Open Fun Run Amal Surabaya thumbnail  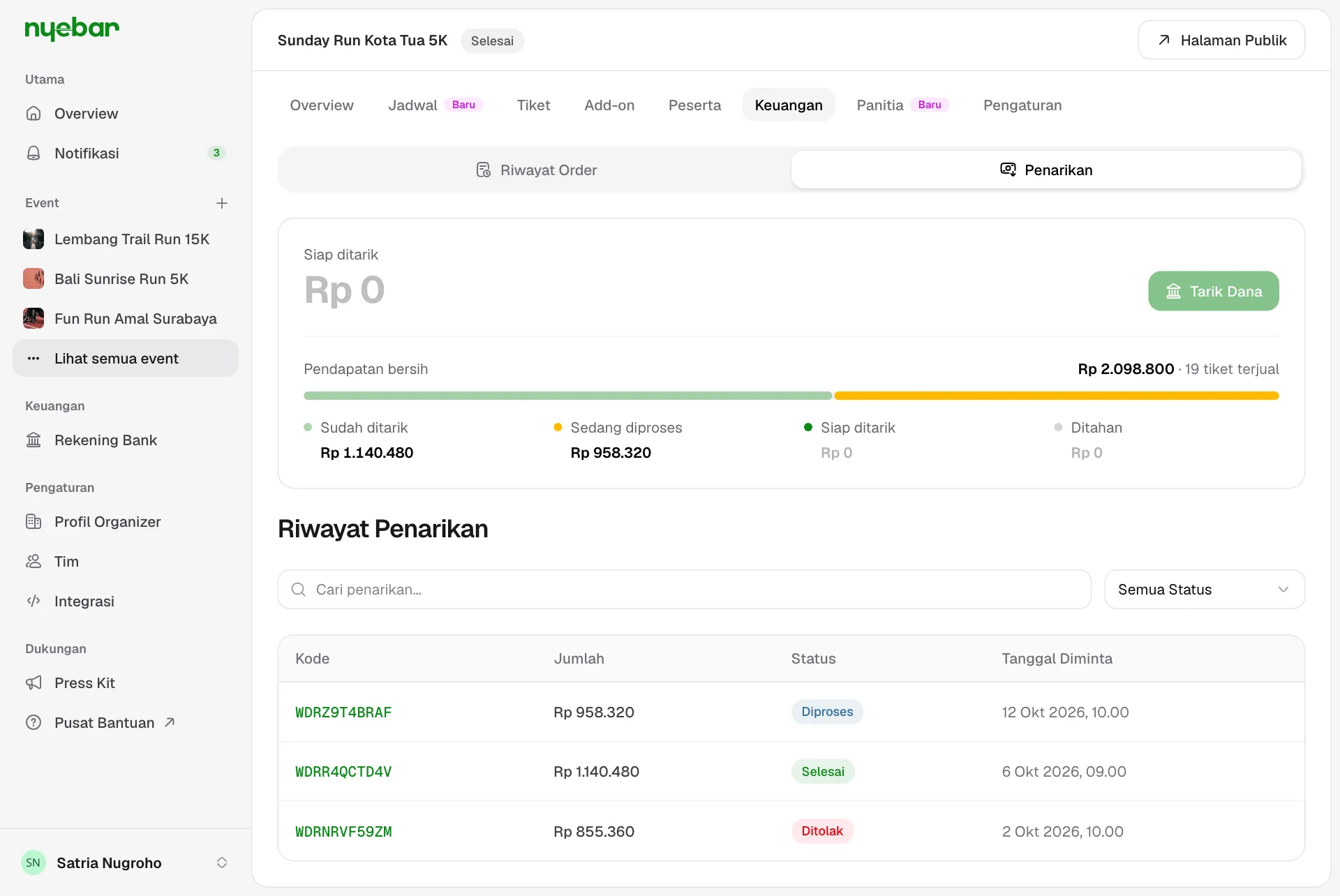(33, 318)
